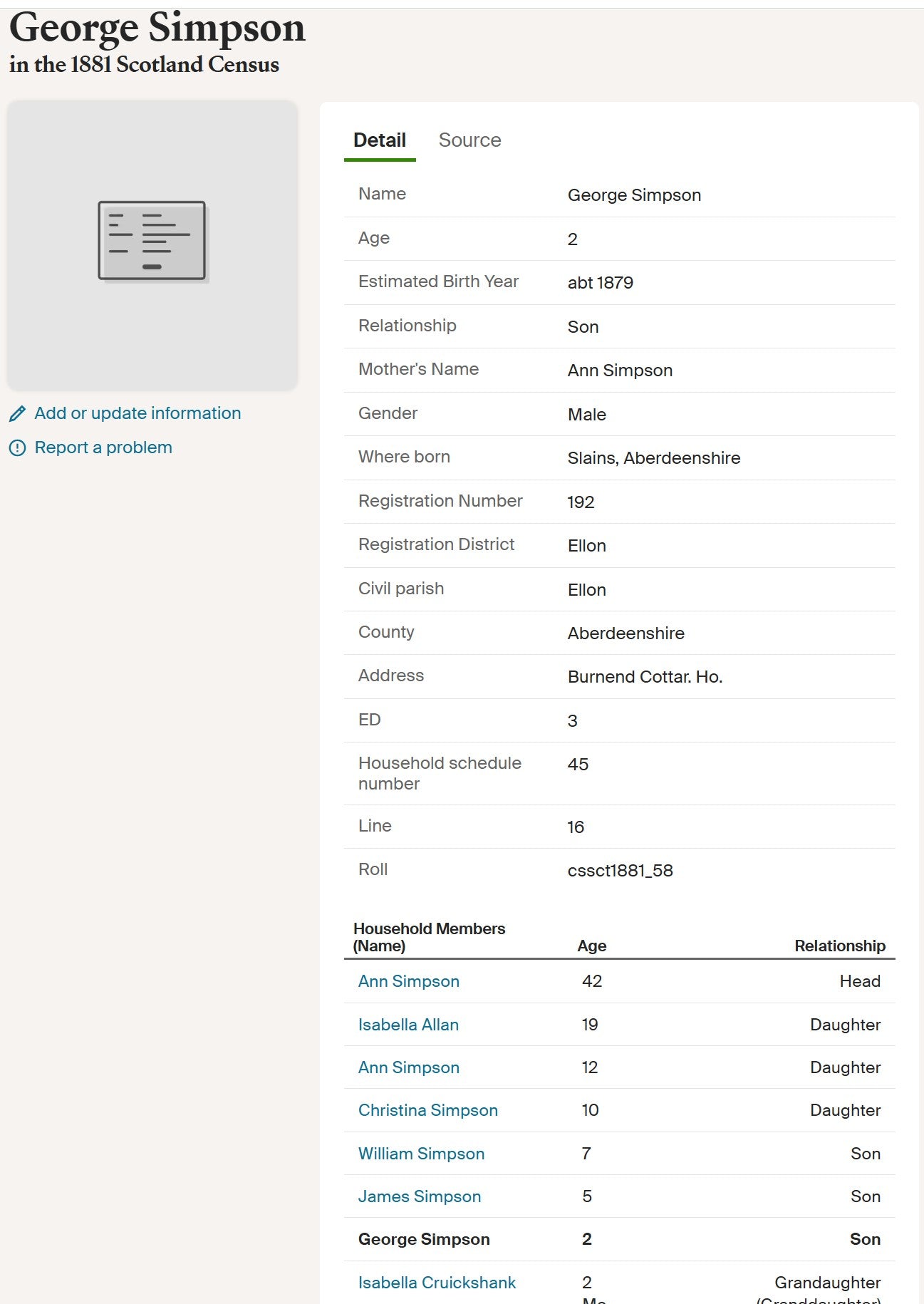Screen dimensions: 924x1304
Task: Click the report problem exclamation icon
Action: coord(18,447)
